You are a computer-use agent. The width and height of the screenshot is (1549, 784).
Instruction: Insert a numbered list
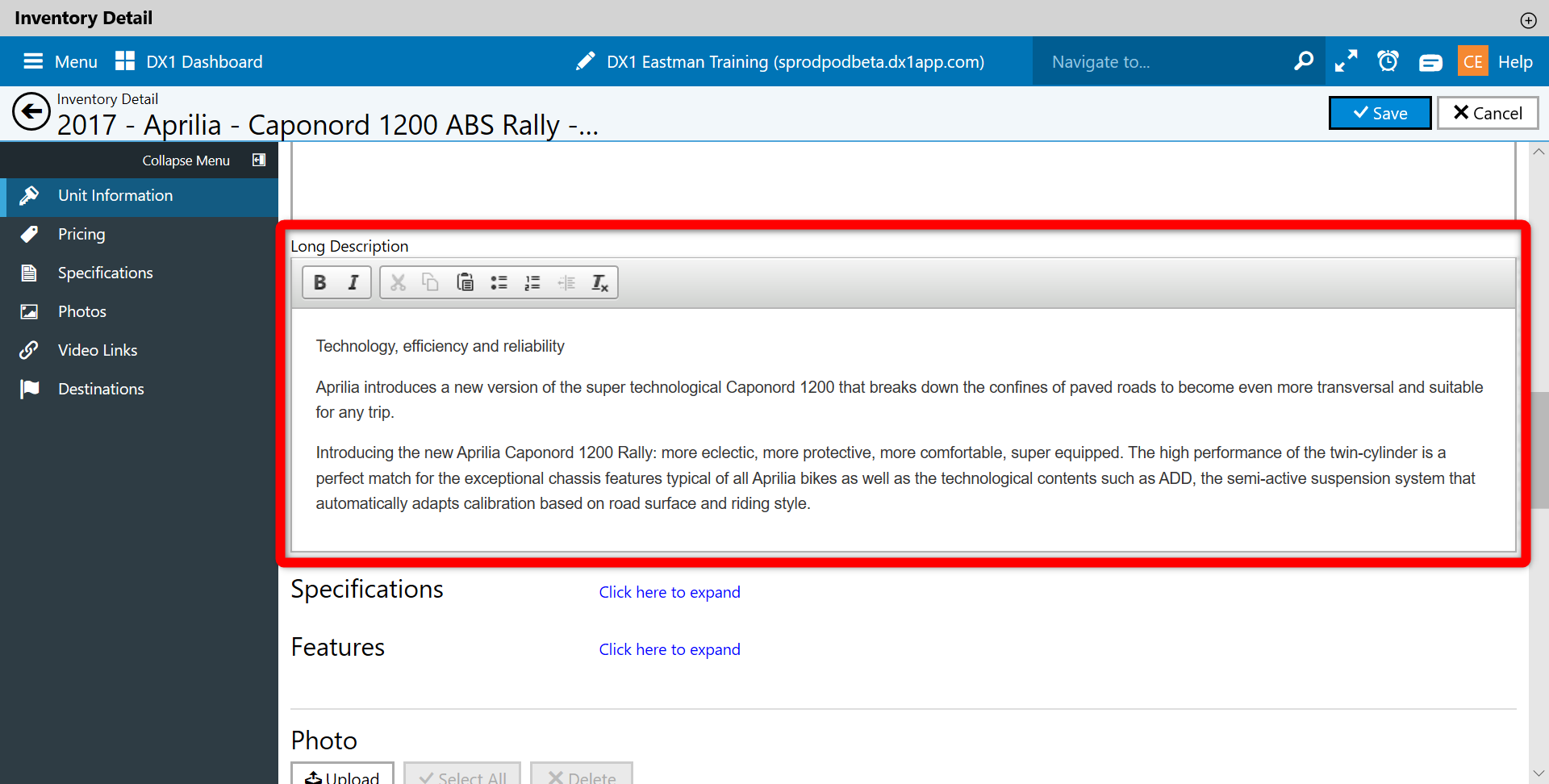(x=532, y=282)
